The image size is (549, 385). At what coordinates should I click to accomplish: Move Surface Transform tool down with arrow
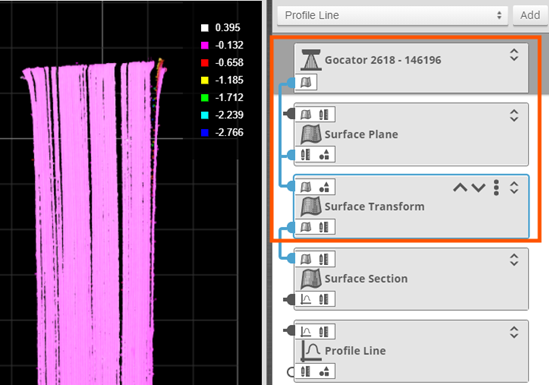478,188
